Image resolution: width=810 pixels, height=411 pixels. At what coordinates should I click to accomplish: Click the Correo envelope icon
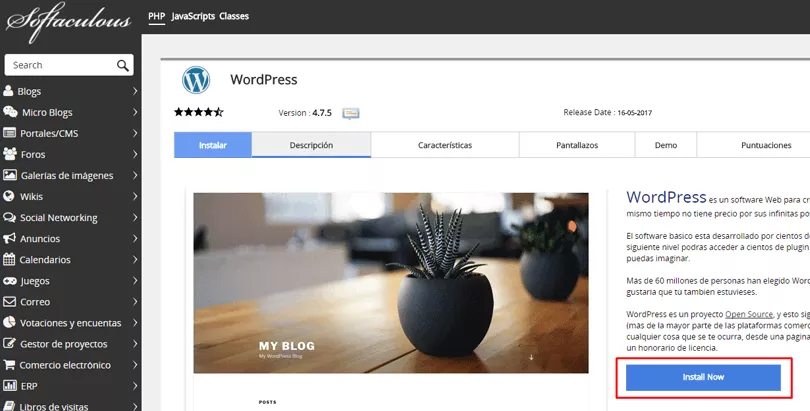click(x=9, y=301)
